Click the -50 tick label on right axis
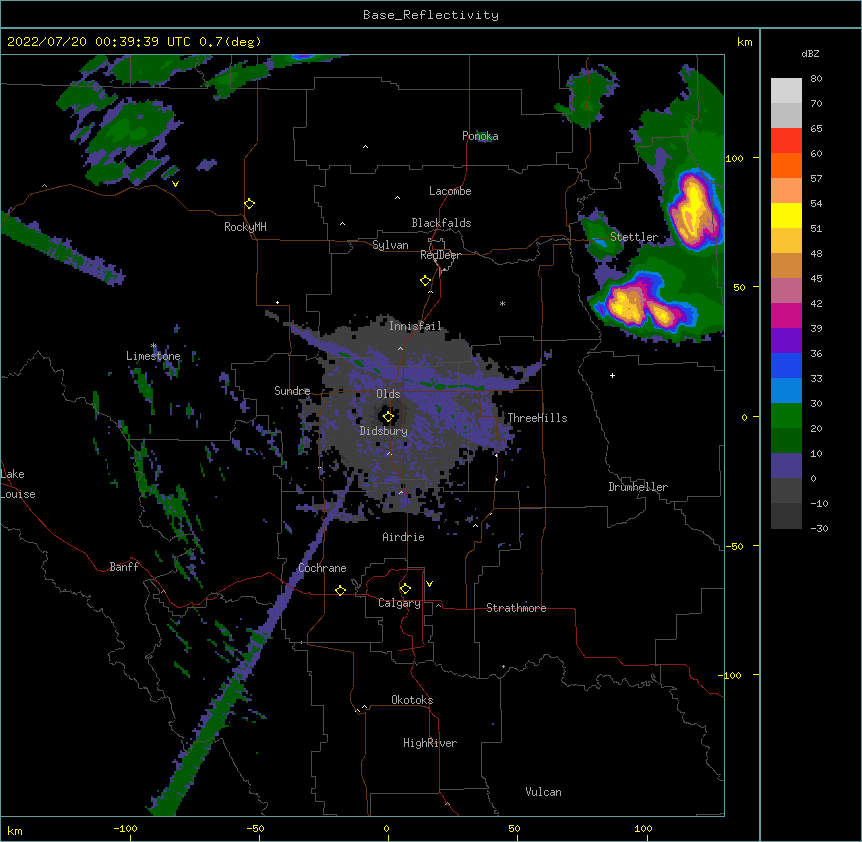Screen dimensions: 862x842 tap(734, 546)
